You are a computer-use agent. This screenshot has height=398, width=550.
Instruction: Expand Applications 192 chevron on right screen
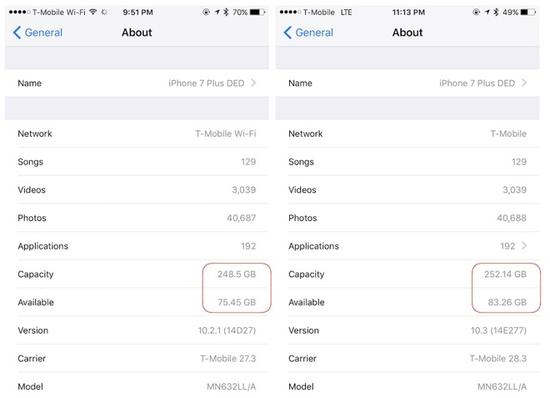tap(524, 245)
